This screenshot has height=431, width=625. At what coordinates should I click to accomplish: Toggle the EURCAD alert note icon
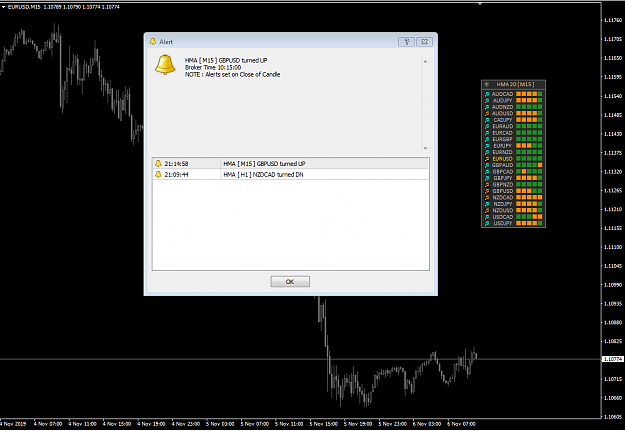pyautogui.click(x=487, y=133)
